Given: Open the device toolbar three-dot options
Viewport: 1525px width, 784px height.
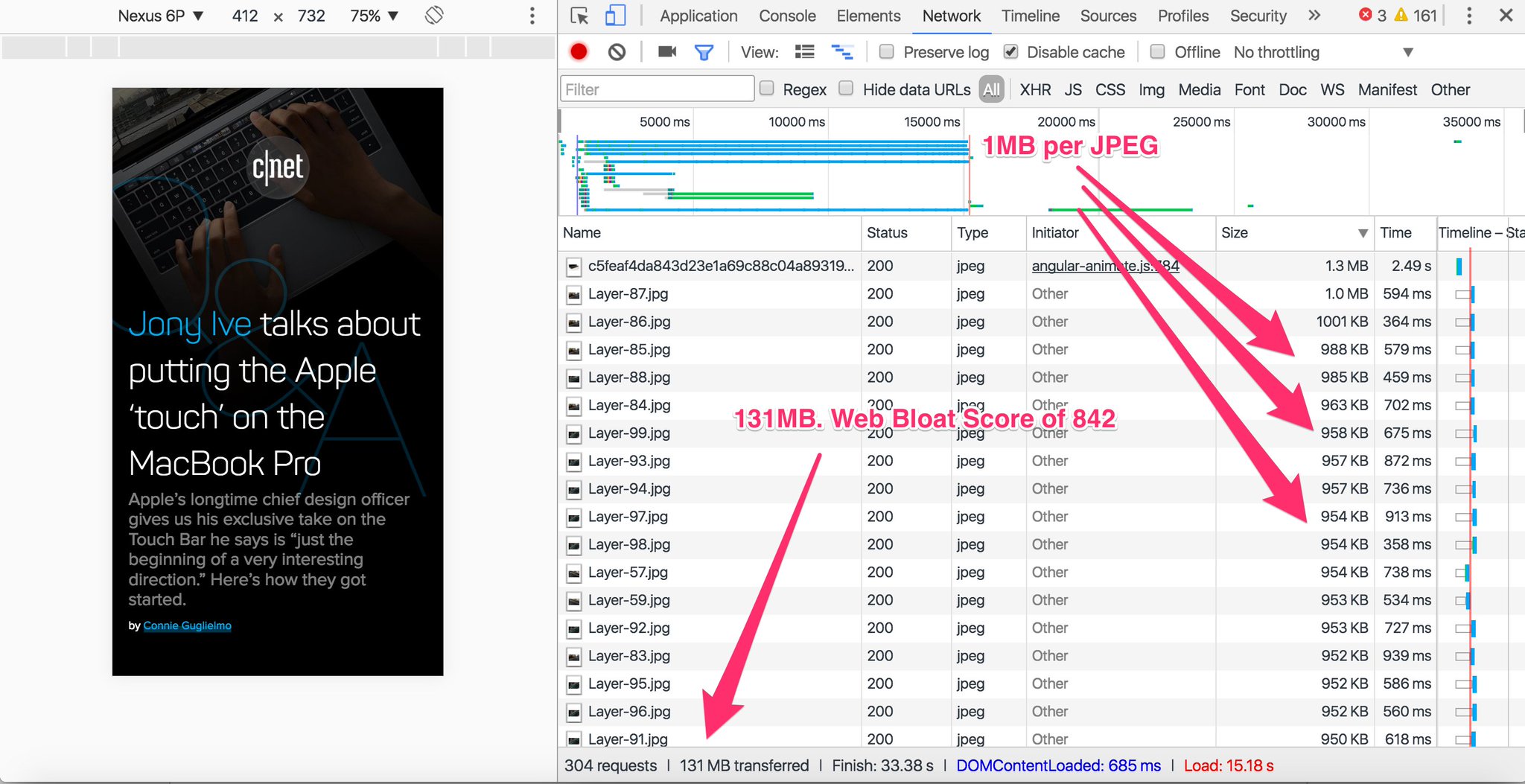Looking at the screenshot, I should pyautogui.click(x=532, y=16).
